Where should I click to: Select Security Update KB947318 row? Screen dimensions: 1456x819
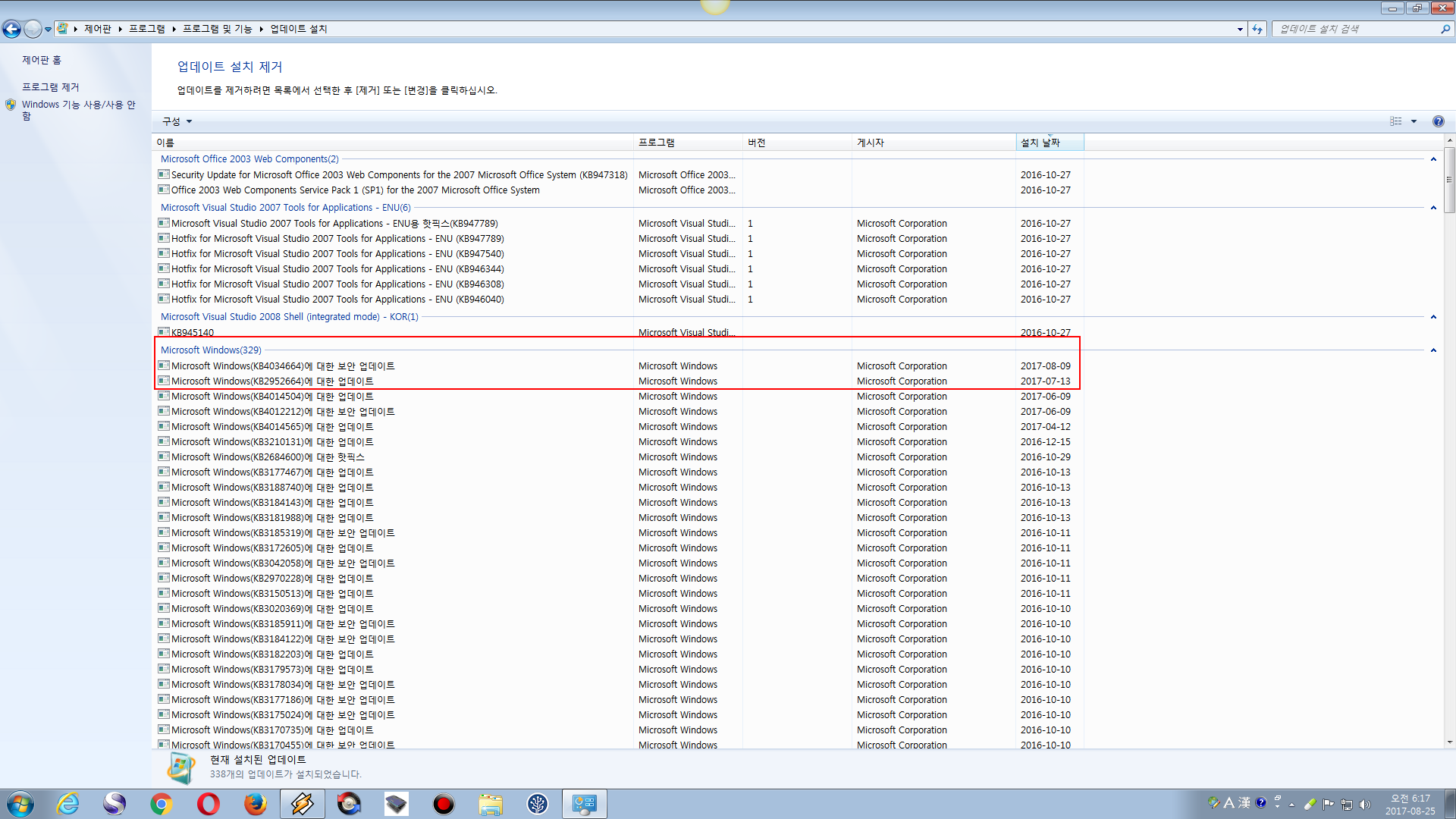pos(620,175)
